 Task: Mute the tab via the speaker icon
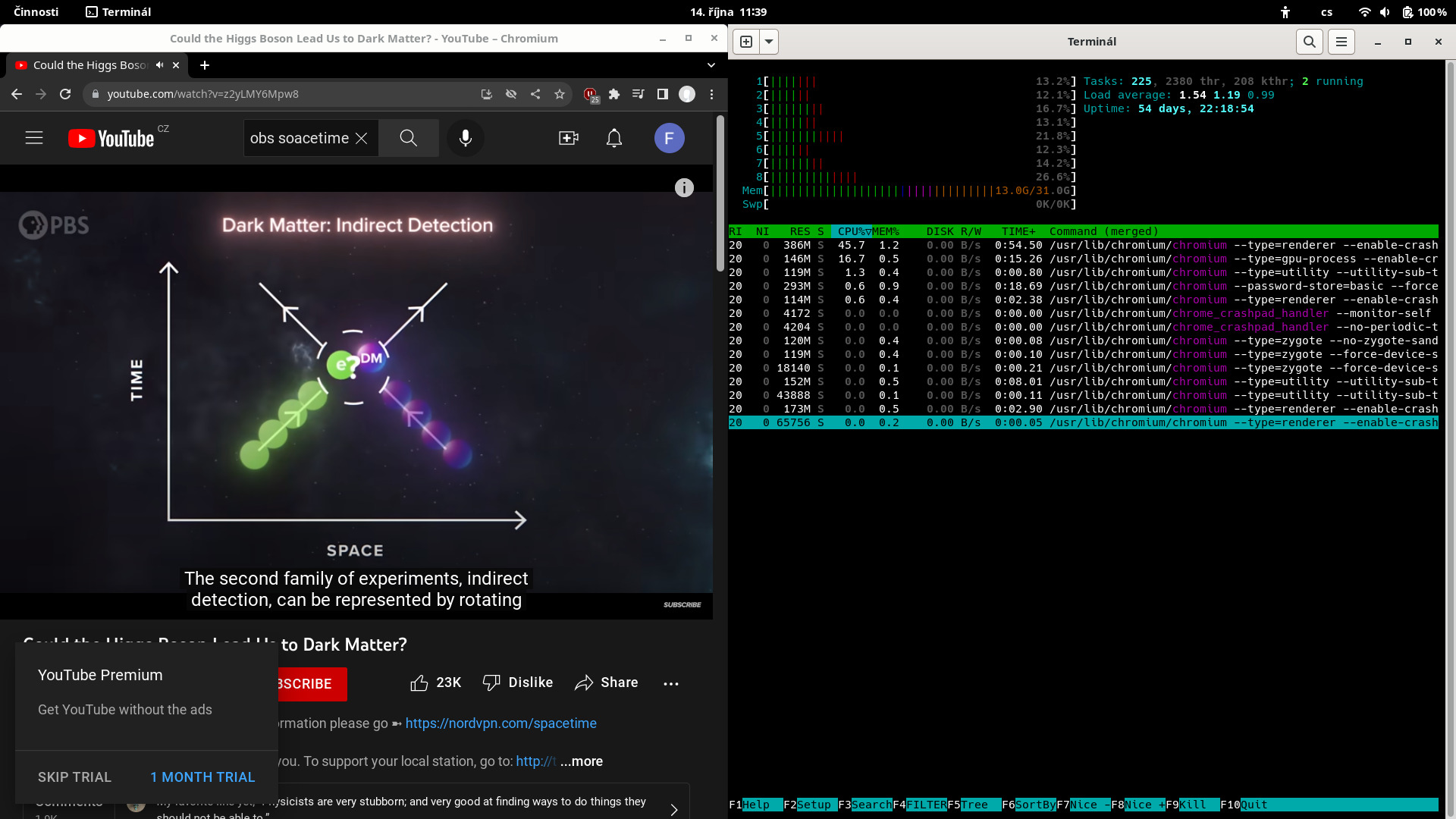click(x=159, y=65)
